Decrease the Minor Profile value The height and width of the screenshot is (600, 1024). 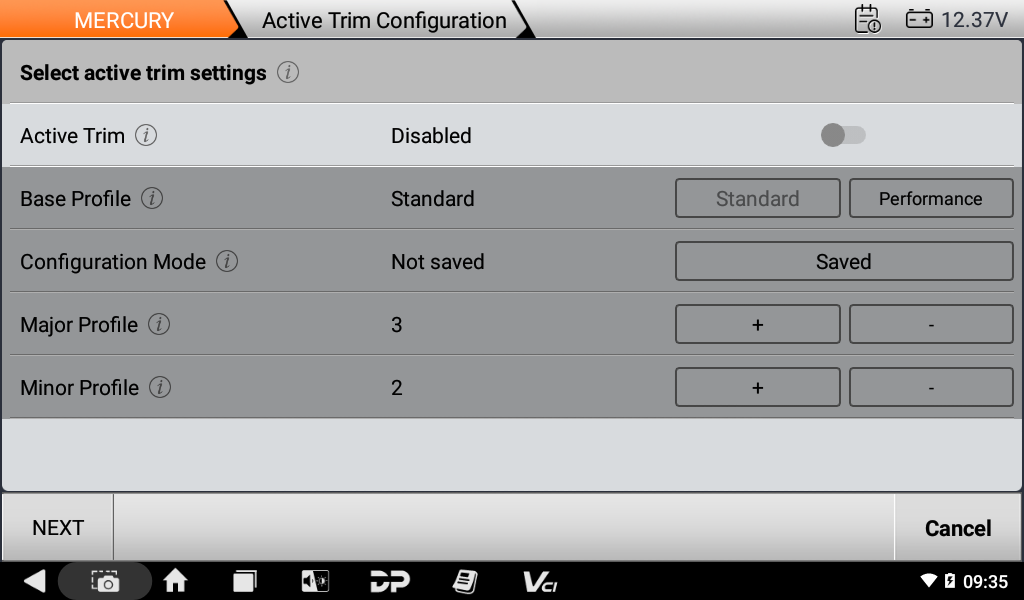point(930,388)
